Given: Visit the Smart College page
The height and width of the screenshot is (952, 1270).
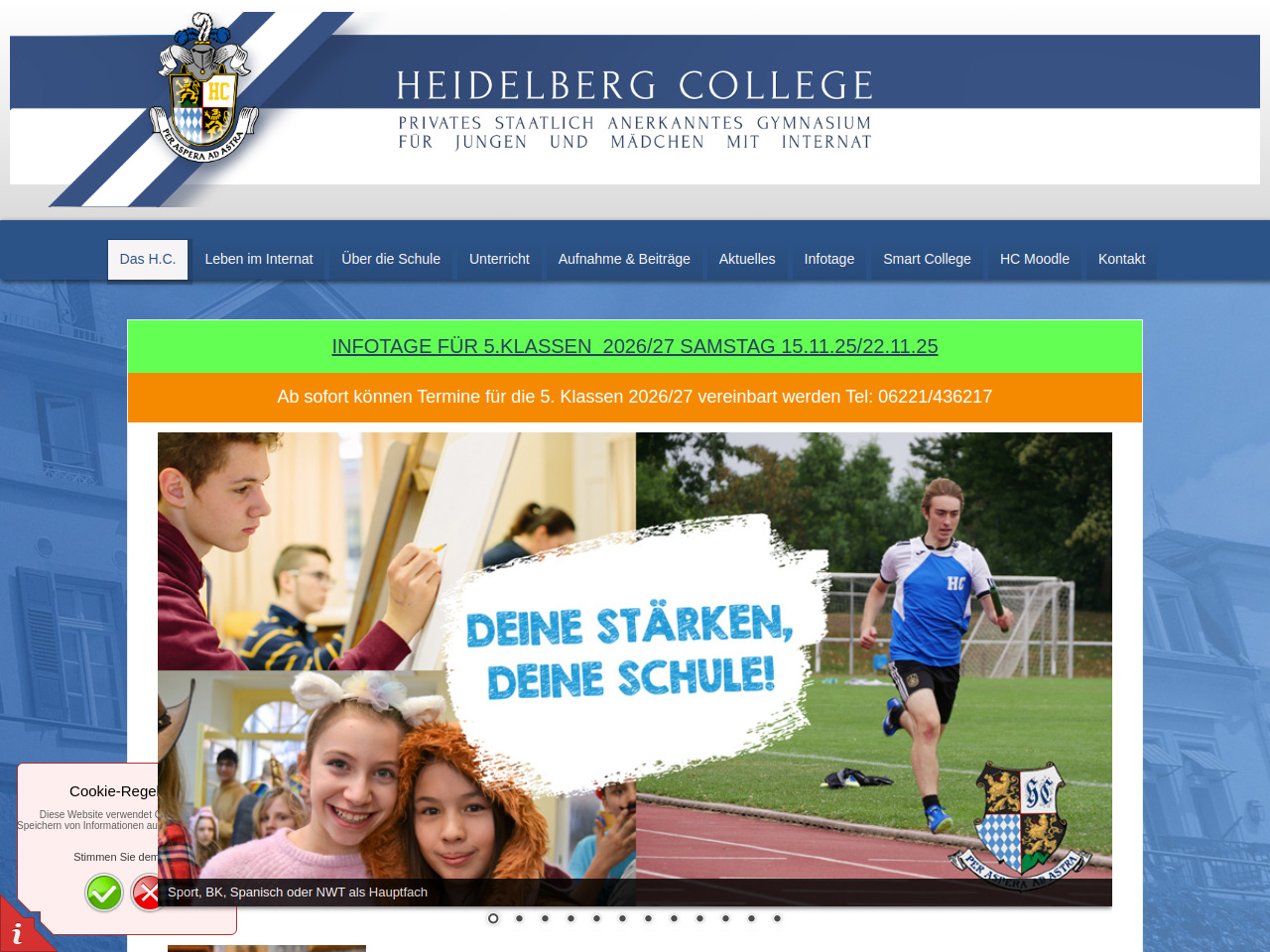Looking at the screenshot, I should pyautogui.click(x=927, y=260).
